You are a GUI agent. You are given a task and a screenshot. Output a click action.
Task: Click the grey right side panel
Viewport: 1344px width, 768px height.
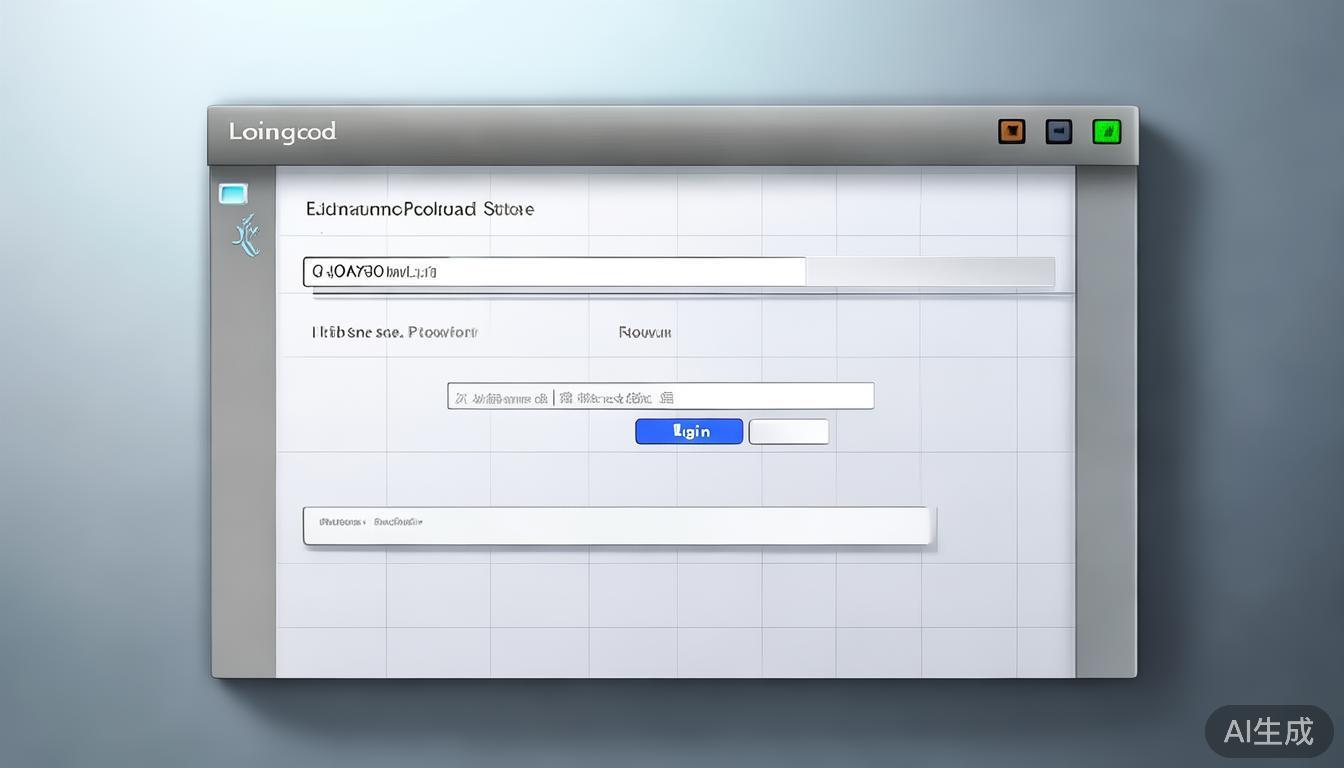(1105, 420)
